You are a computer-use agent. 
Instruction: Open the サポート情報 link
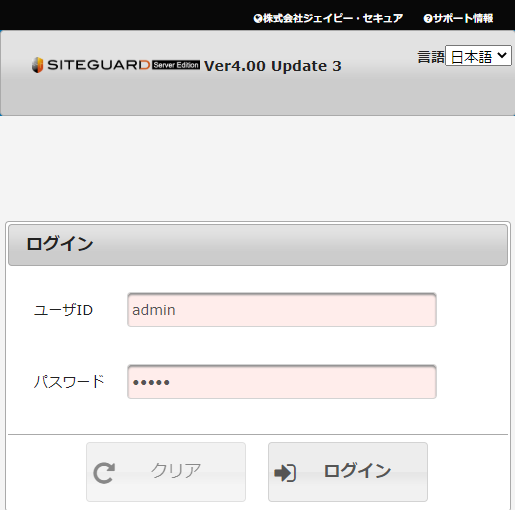point(463,18)
